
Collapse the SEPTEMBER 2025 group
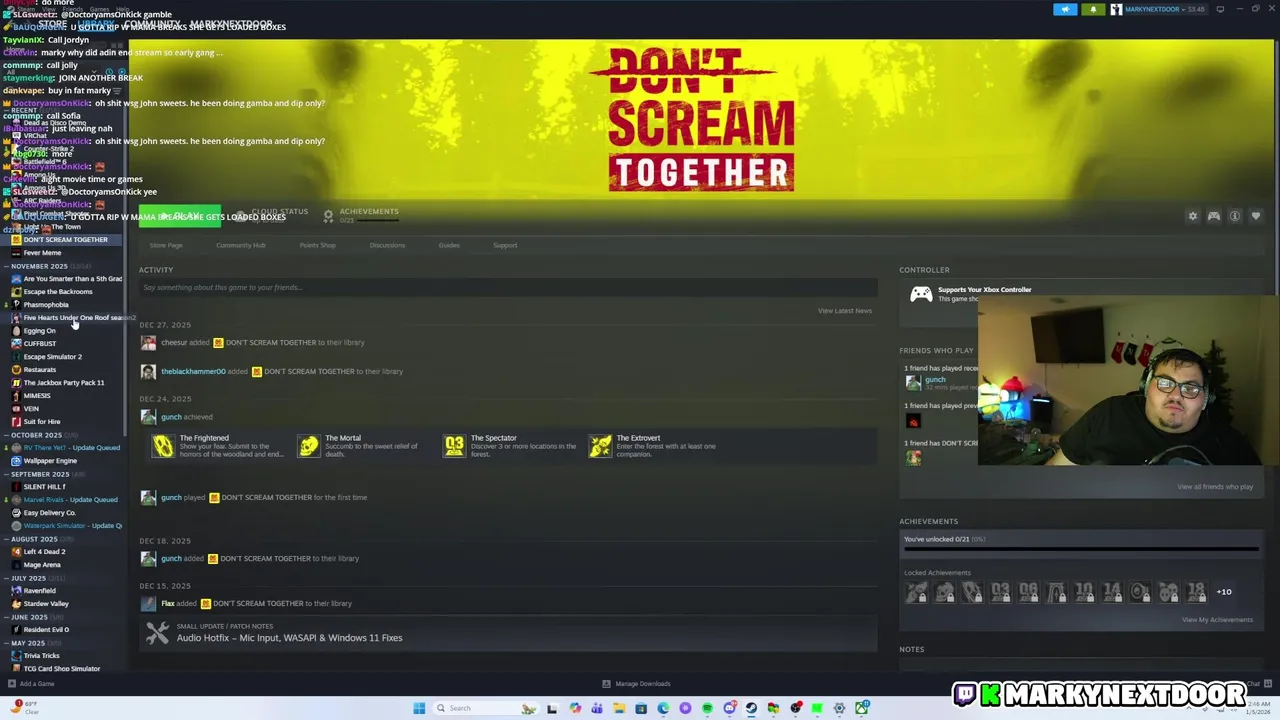[7, 474]
